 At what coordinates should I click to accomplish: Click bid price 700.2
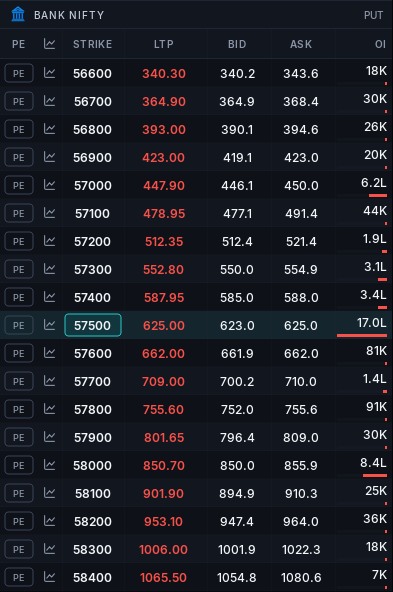[237, 381]
